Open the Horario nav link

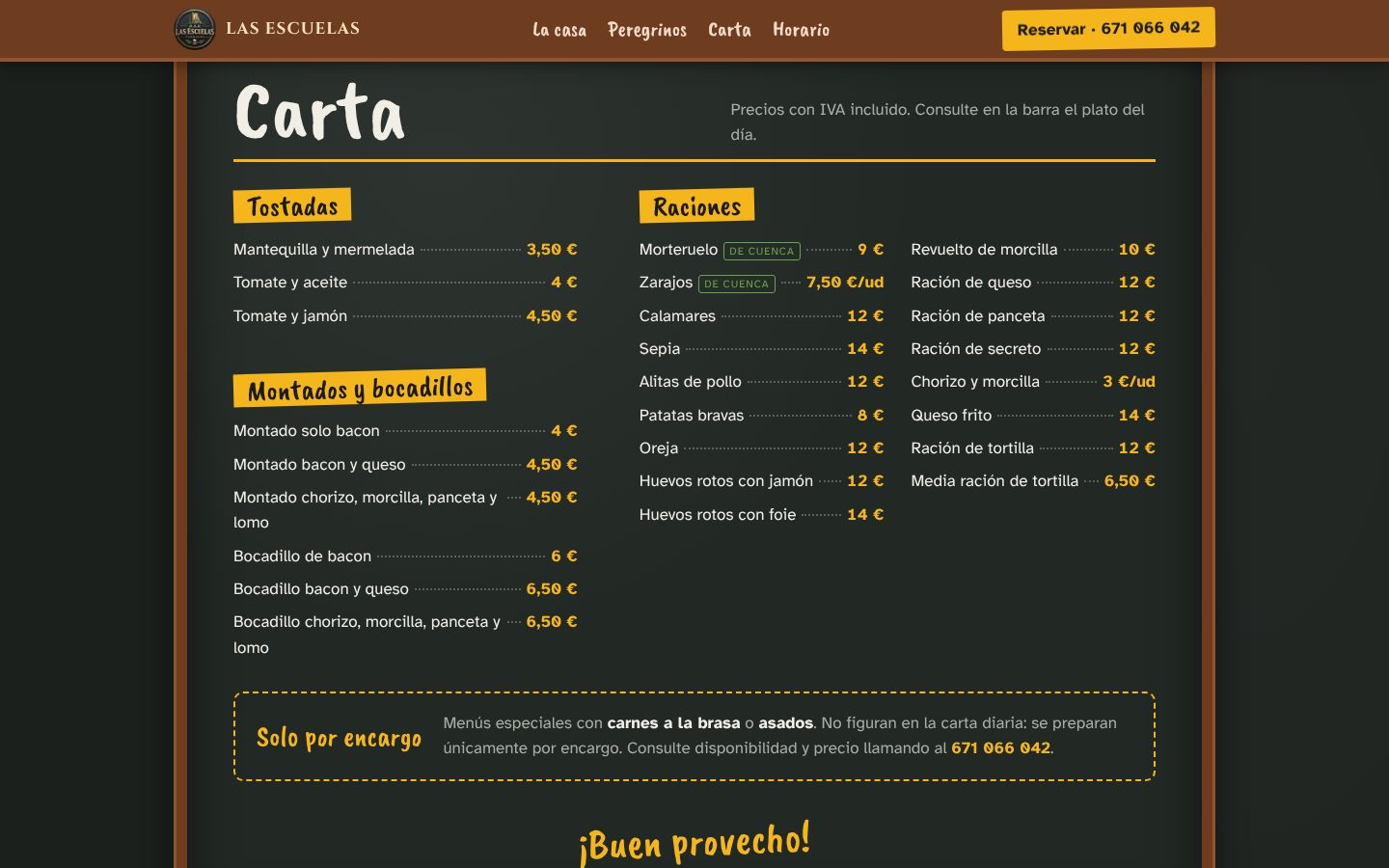[x=801, y=30]
